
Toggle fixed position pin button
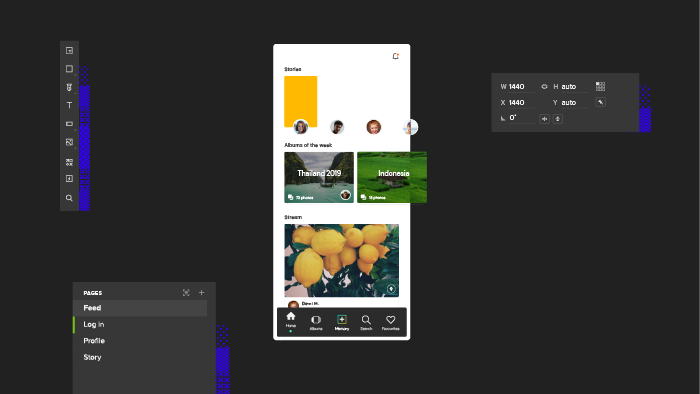pyautogui.click(x=600, y=102)
